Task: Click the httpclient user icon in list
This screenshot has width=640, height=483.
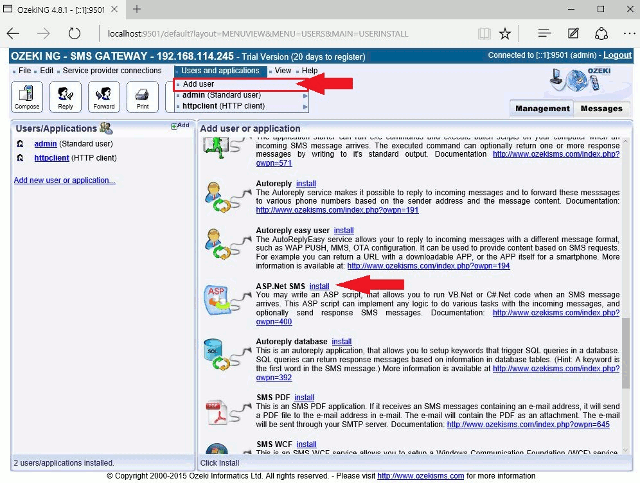Action: (x=20, y=158)
